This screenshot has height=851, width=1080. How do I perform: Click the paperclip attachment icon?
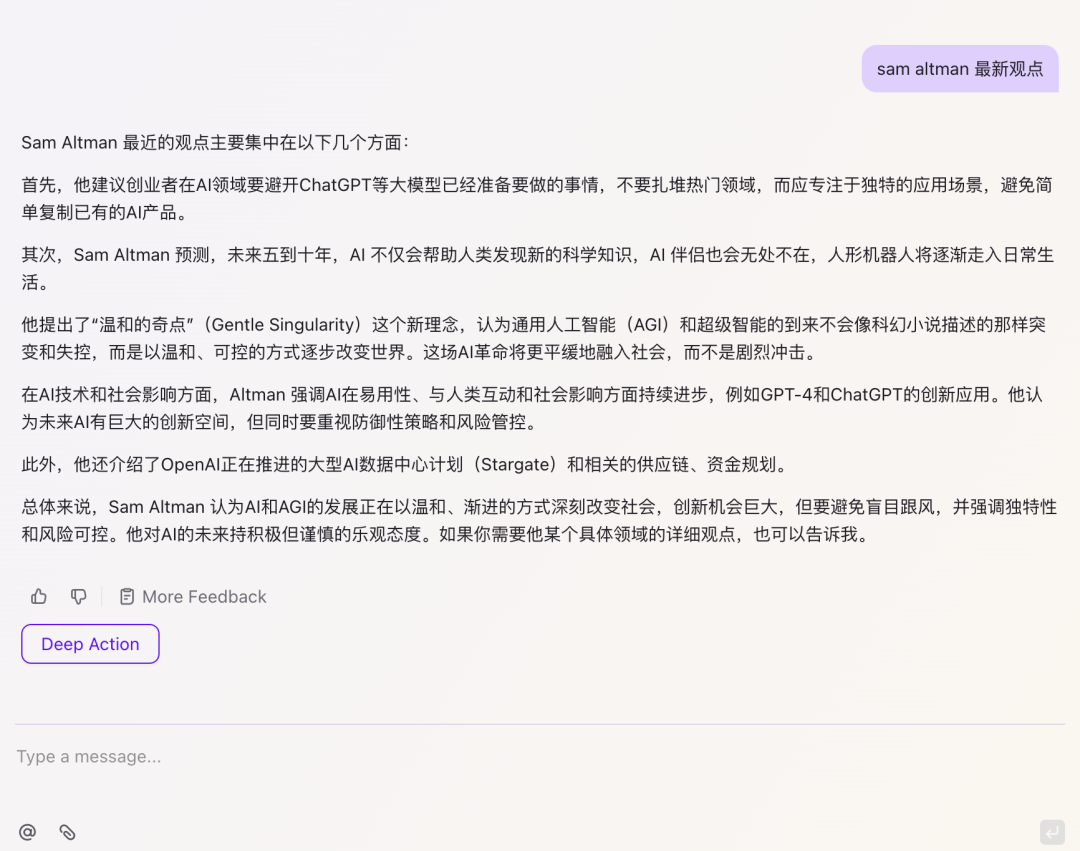67,832
